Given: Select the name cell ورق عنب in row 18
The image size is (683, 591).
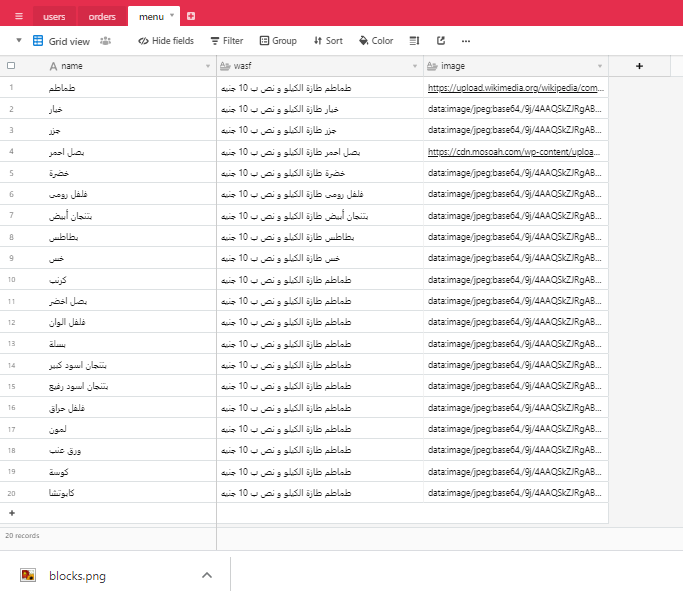Looking at the screenshot, I should pyautogui.click(x=129, y=450).
